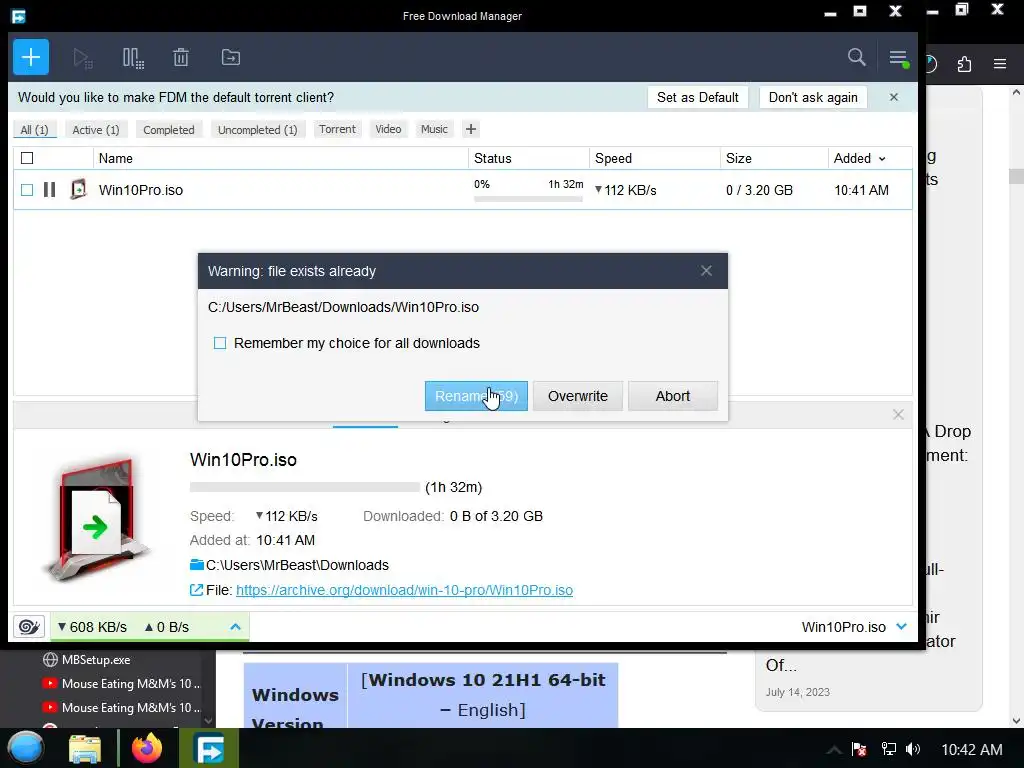
Task: Switch to Firefox from the taskbar
Action: (147, 748)
